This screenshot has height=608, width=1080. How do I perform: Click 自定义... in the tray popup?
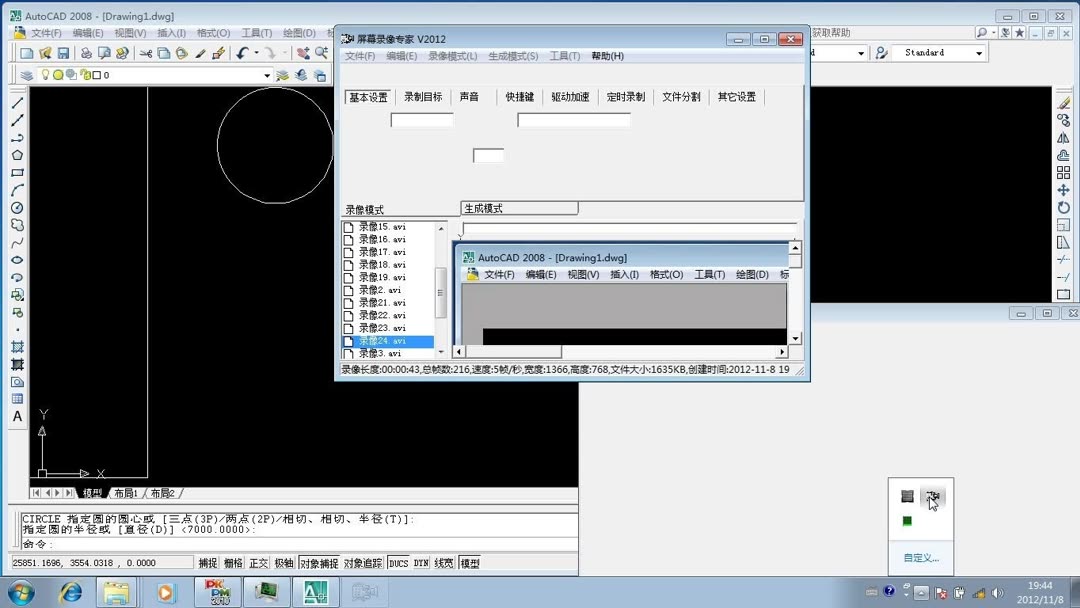[919, 557]
